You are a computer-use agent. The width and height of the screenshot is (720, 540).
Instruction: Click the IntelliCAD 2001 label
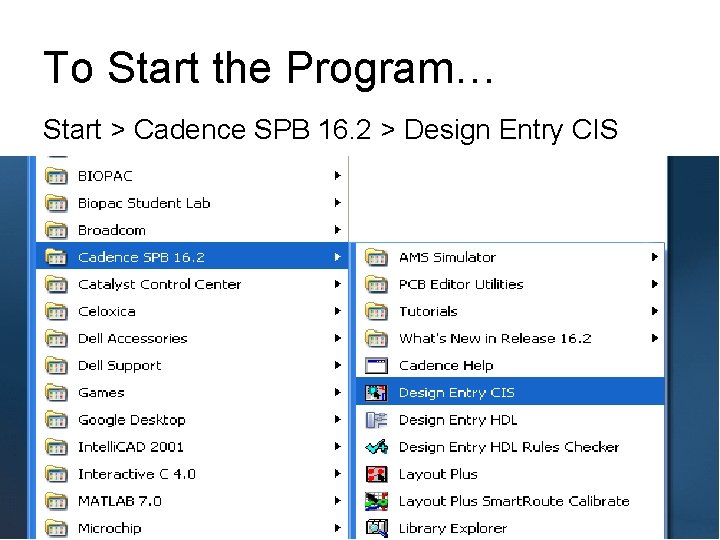[x=130, y=447]
